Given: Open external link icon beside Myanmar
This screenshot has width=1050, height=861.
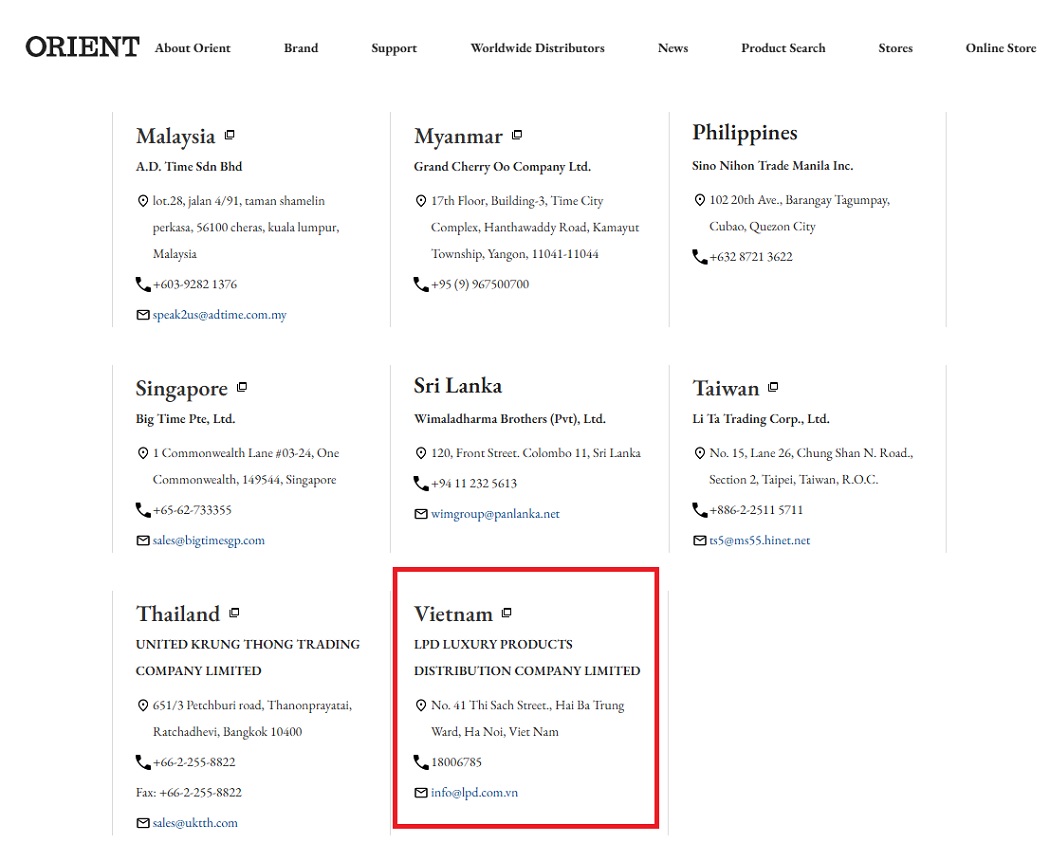Looking at the screenshot, I should 517,135.
